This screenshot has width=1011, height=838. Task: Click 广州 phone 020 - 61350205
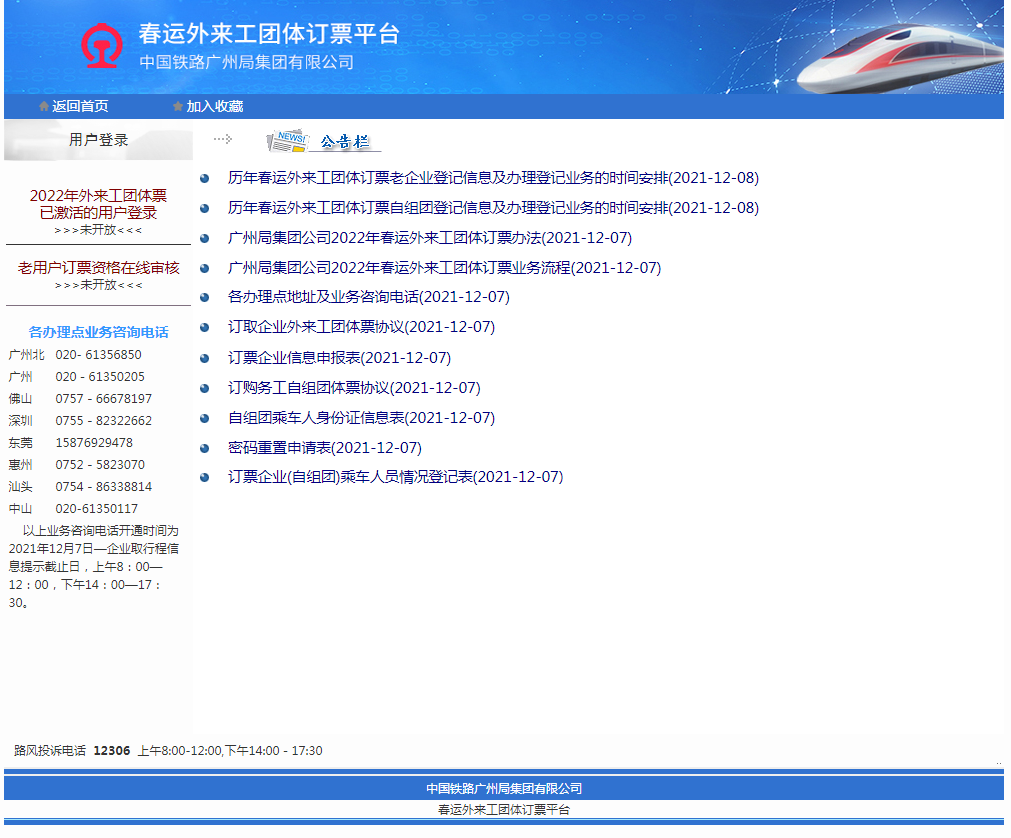tap(100, 376)
